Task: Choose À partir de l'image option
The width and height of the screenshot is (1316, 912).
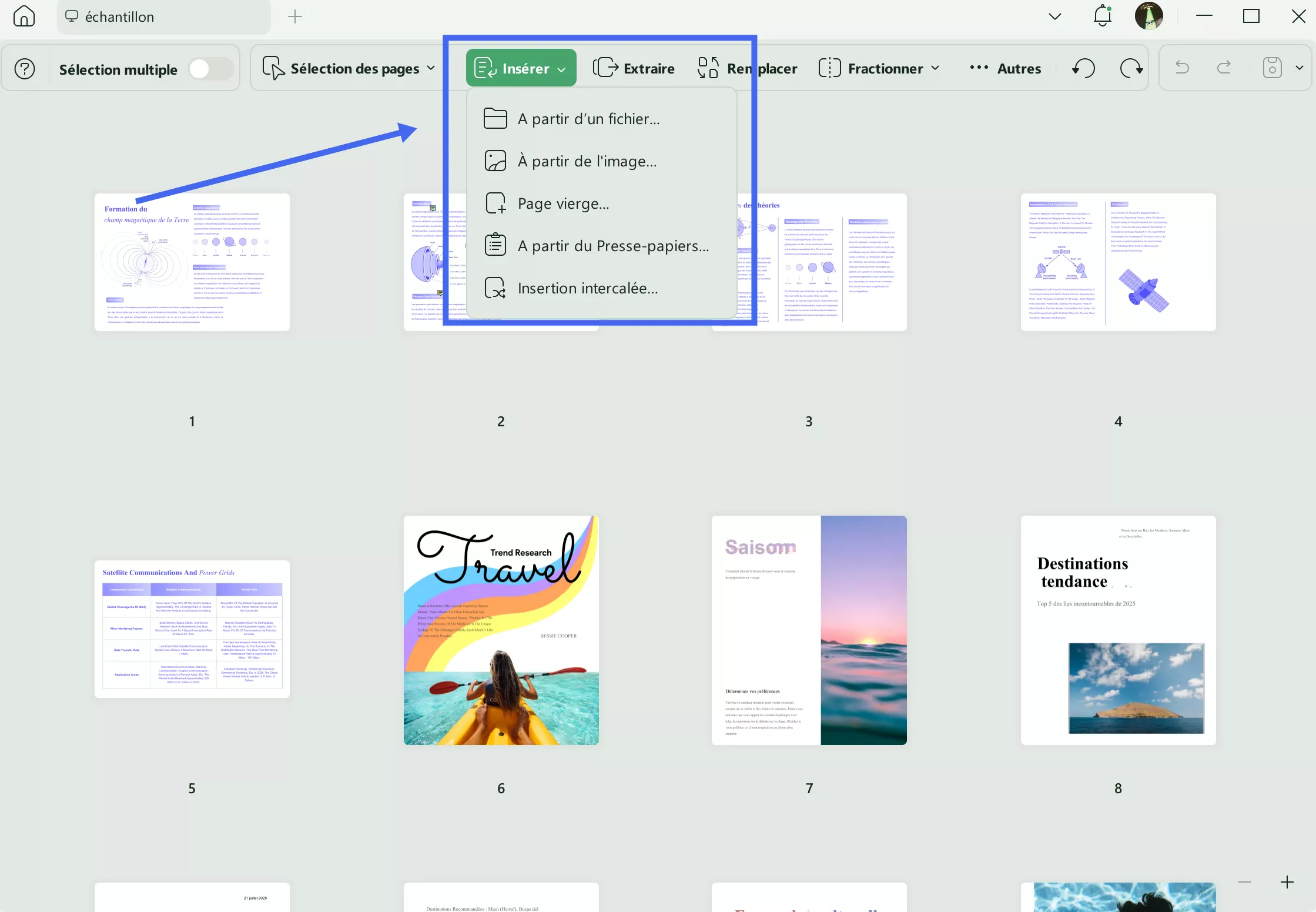Action: (587, 161)
